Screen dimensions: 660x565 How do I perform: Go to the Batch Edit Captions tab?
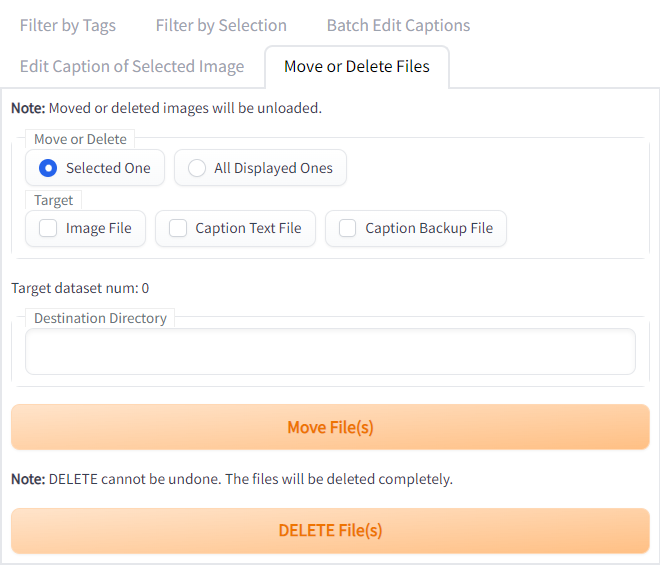tap(398, 25)
